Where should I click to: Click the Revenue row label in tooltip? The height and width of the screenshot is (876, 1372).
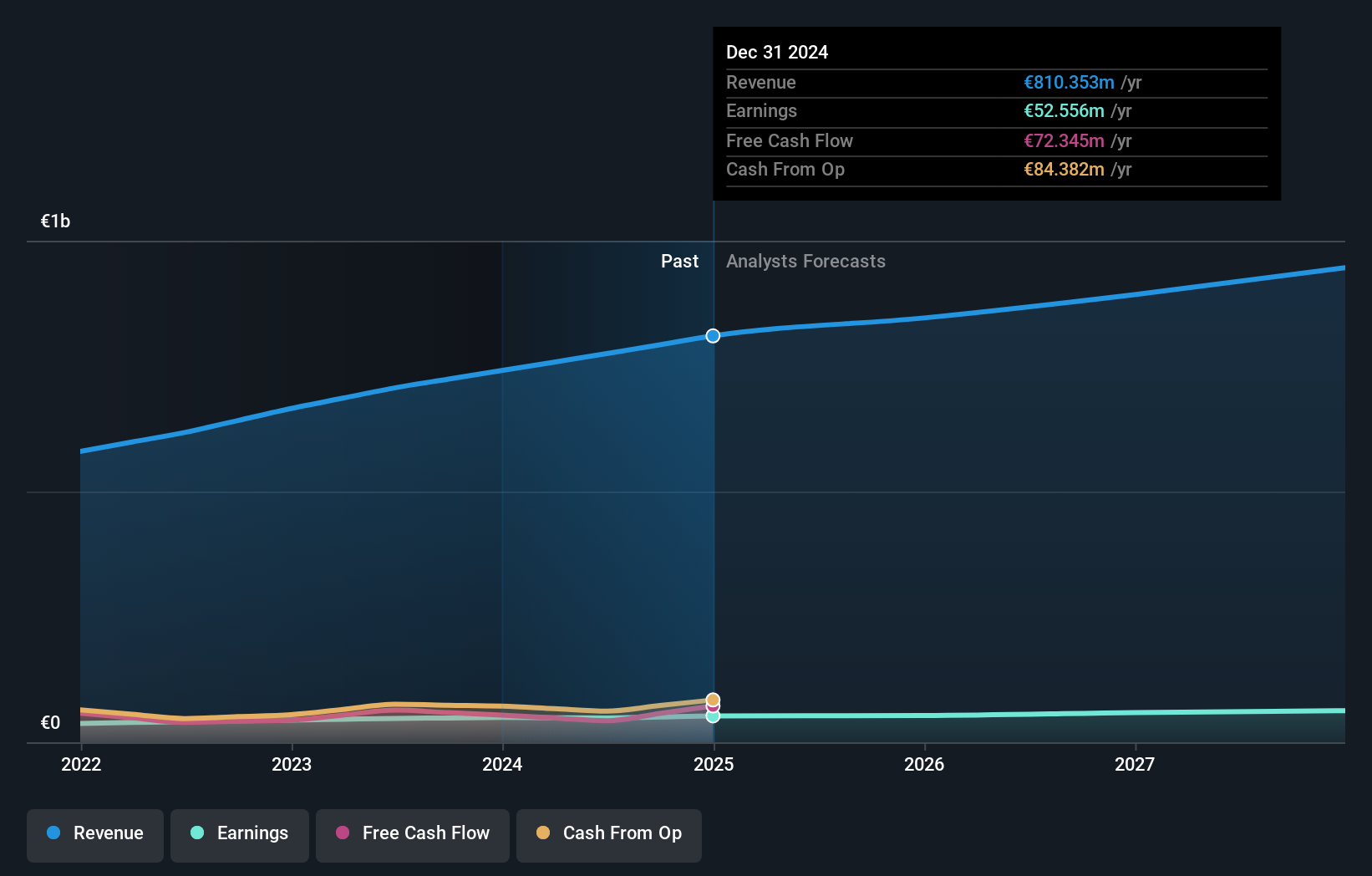(761, 83)
